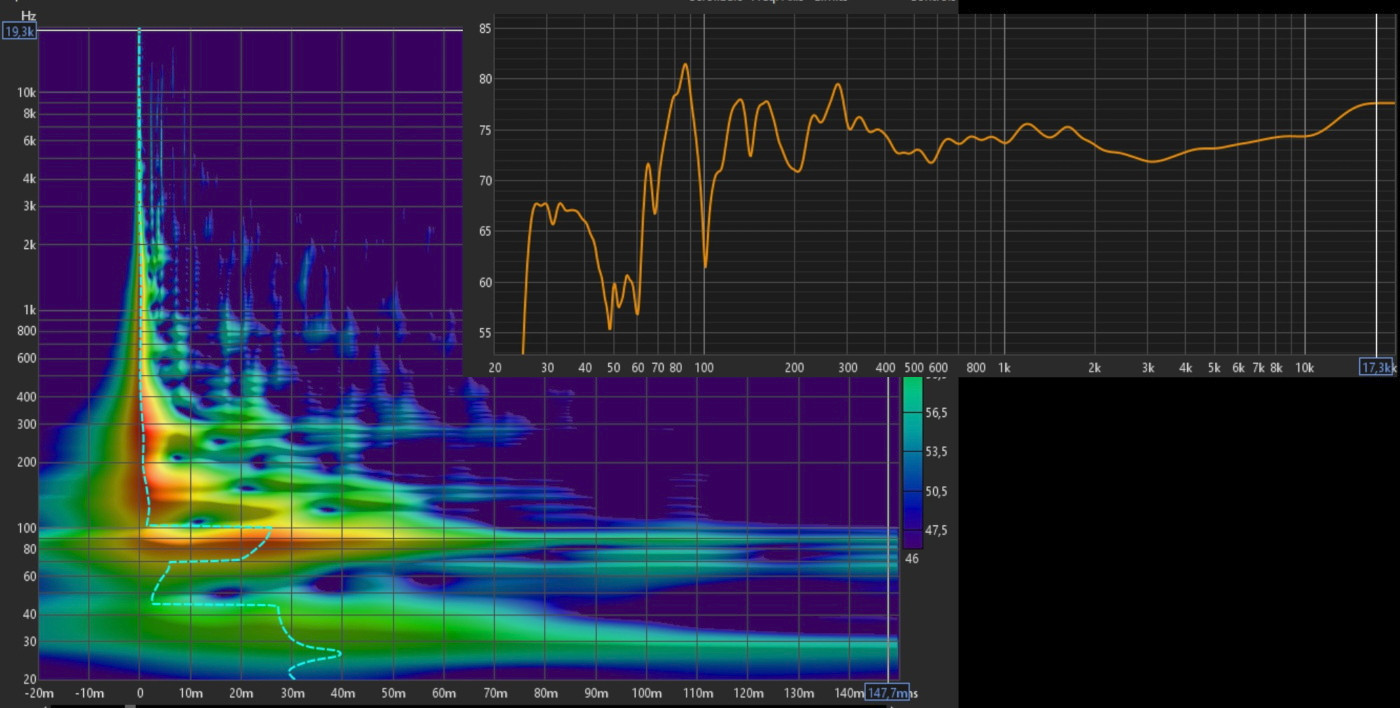Click the horizontal scrollbar thumb below spectrogram

[x=130, y=705]
